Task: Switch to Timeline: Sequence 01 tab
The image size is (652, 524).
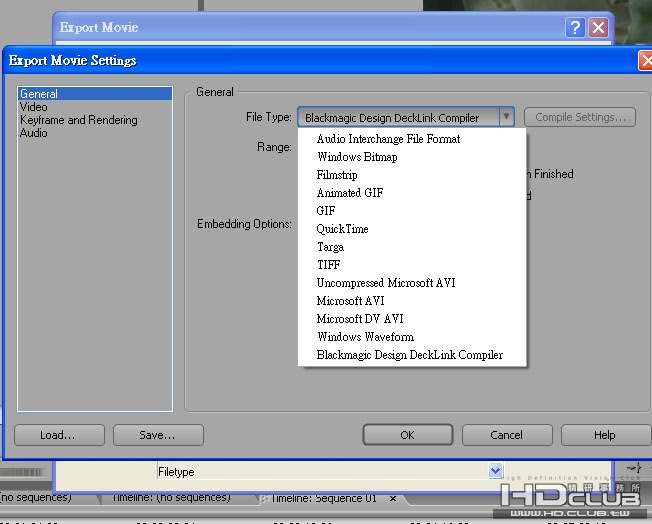Action: pos(324,498)
